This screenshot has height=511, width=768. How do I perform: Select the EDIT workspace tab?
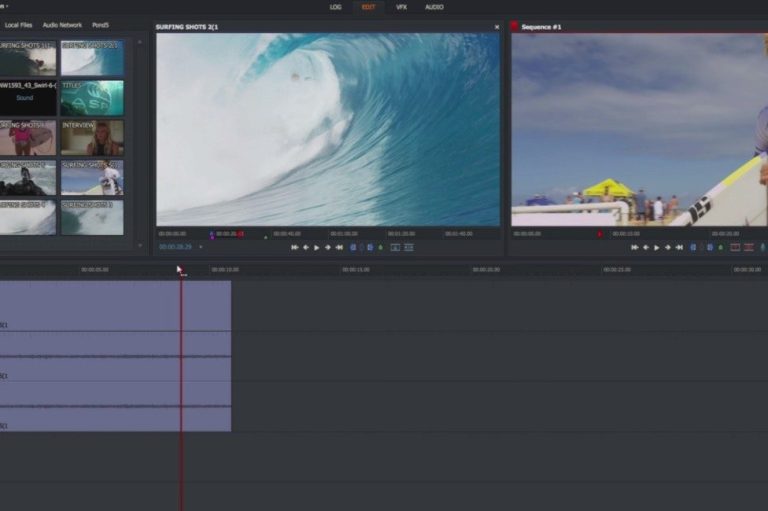(x=368, y=7)
